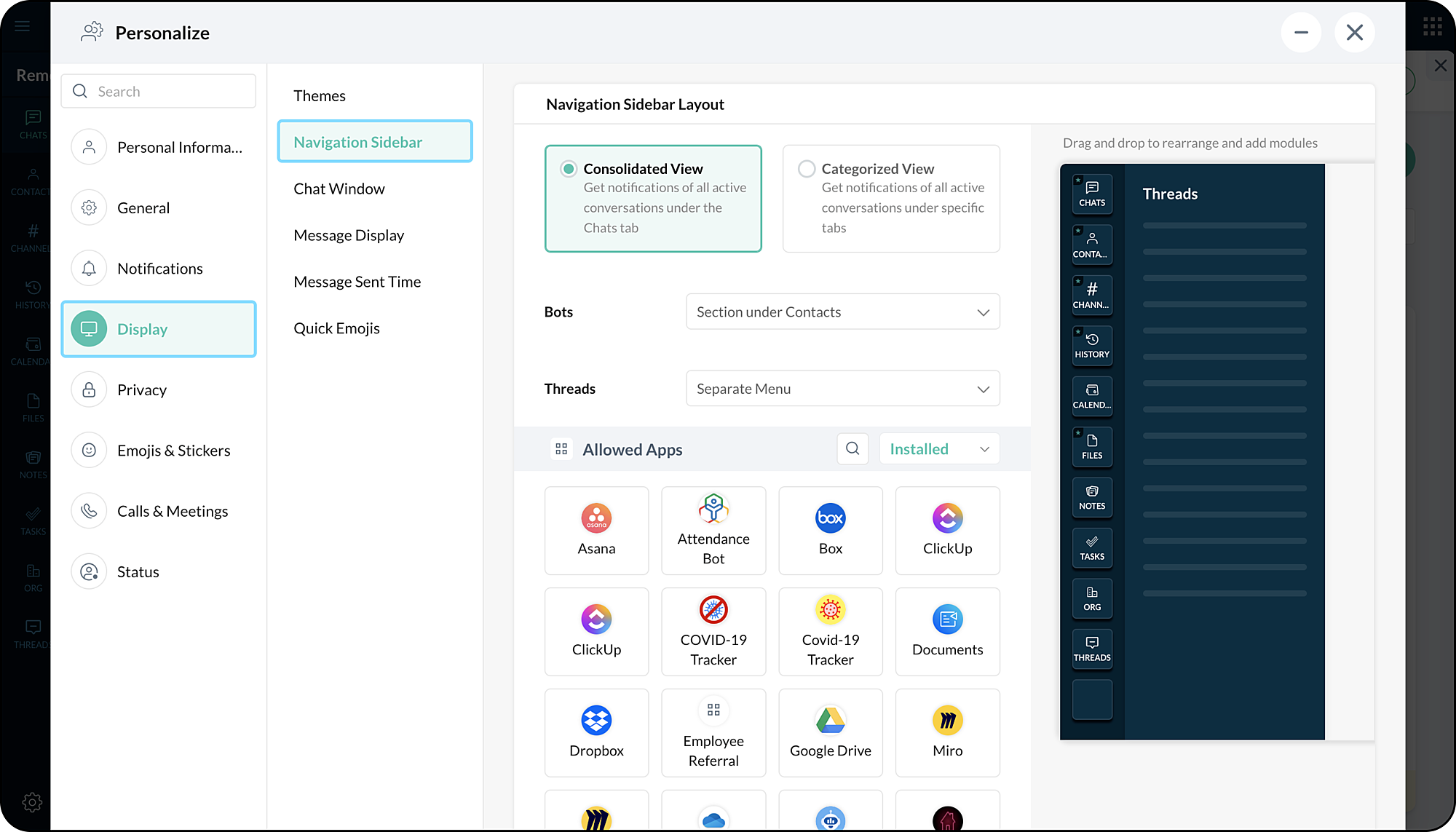
Task: Open the Asana app tile
Action: point(596,530)
